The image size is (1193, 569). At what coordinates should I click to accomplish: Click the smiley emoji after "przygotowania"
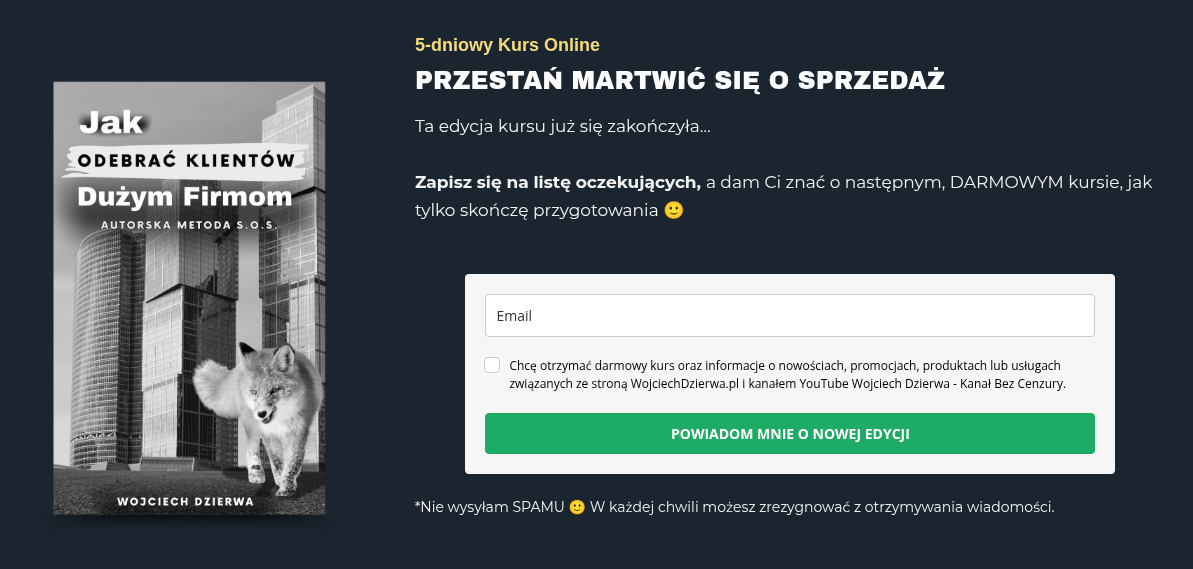tap(674, 211)
